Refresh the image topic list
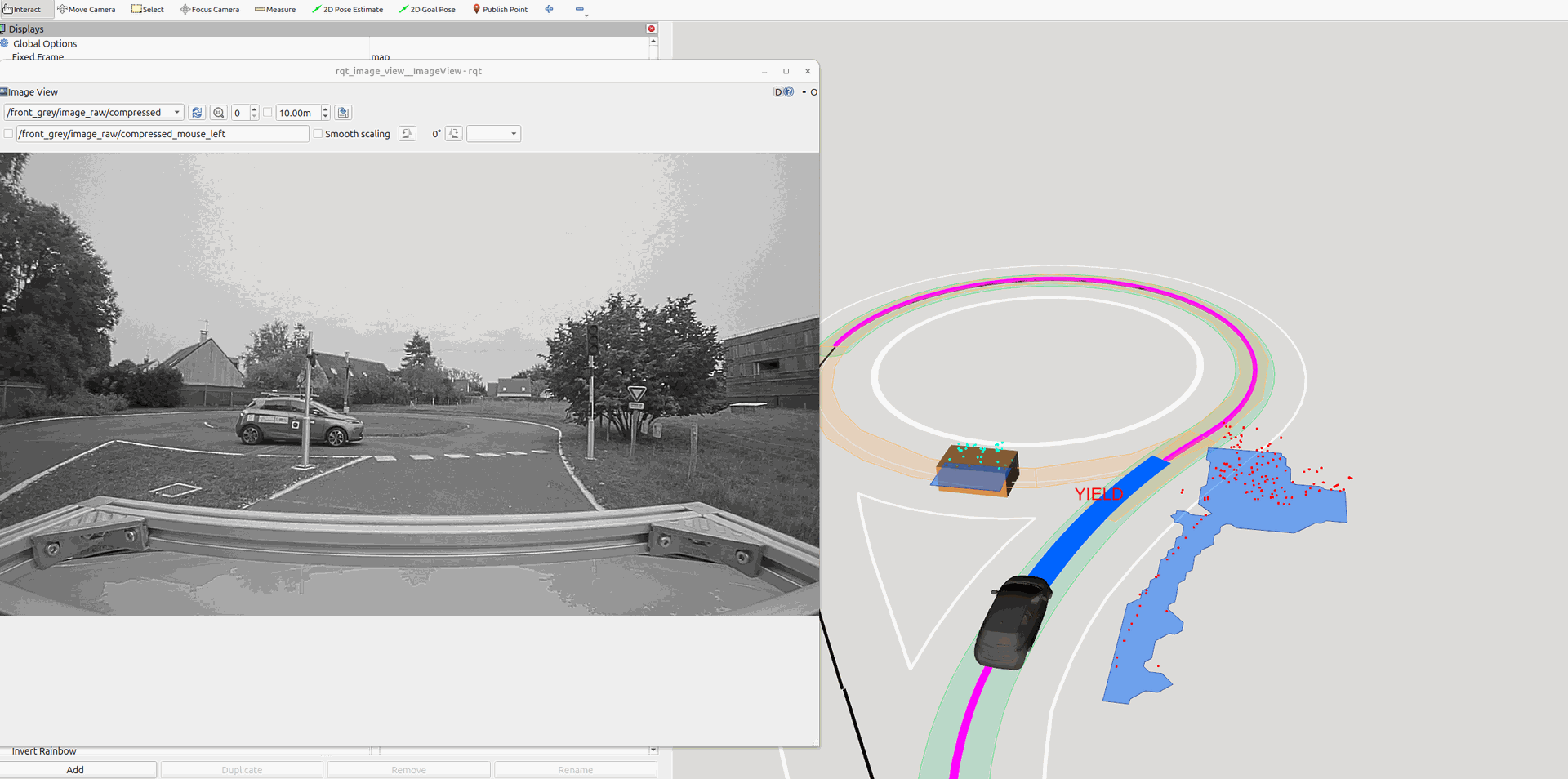The image size is (1568, 779). point(197,113)
